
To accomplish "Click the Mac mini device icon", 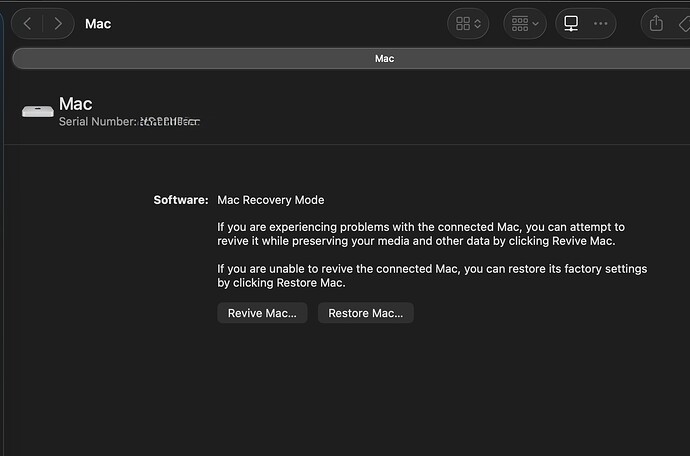I will pyautogui.click(x=38, y=111).
